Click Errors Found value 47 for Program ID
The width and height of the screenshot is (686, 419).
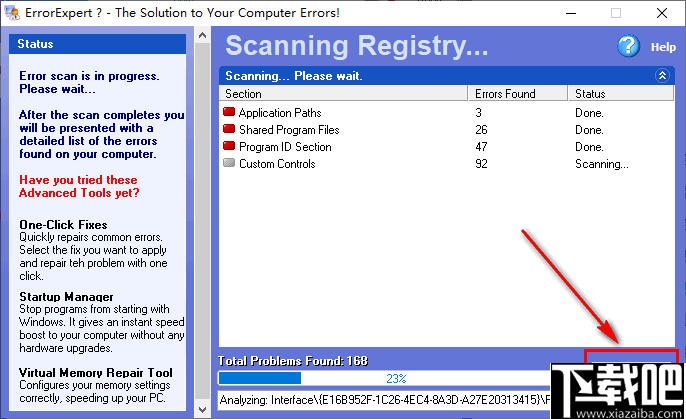coord(481,147)
